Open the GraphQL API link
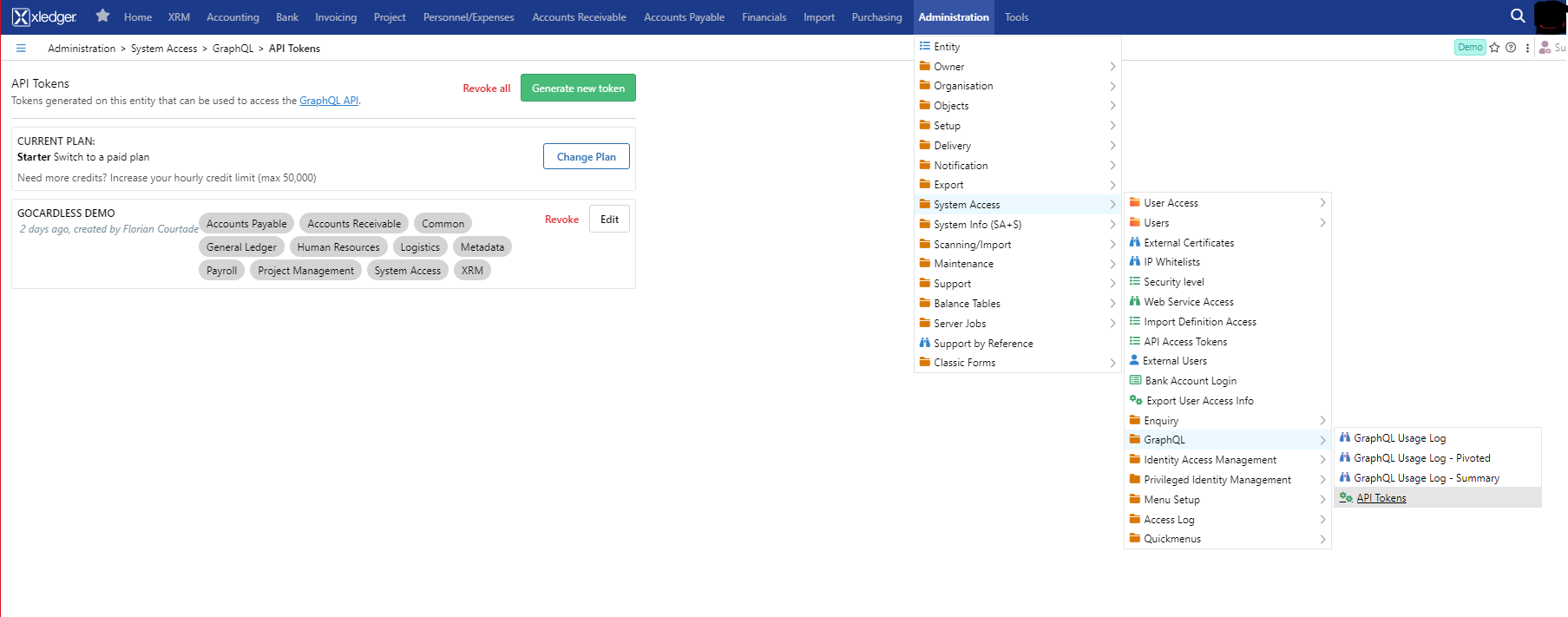This screenshot has width=1568, height=617. click(329, 101)
